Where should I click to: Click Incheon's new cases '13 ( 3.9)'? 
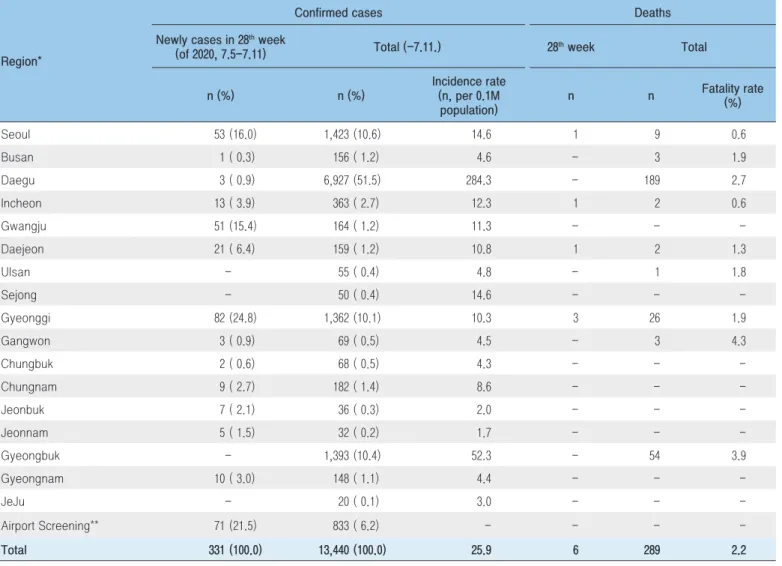pyautogui.click(x=234, y=203)
